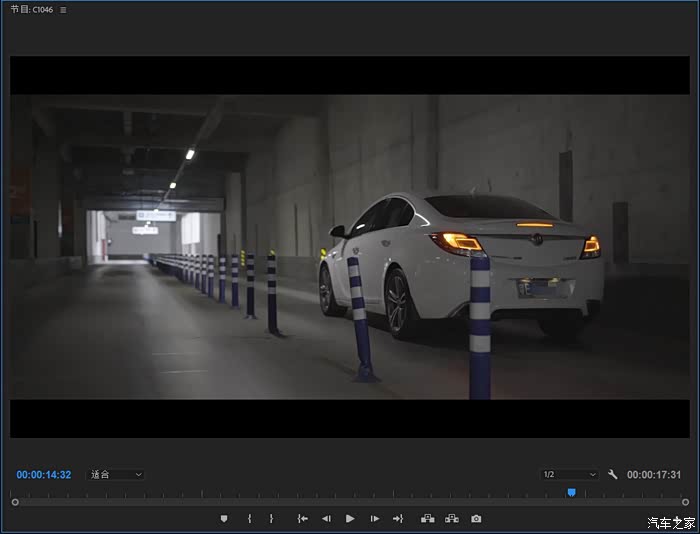Image resolution: width=700 pixels, height=534 pixels.
Task: Step forward one frame
Action: pos(375,518)
